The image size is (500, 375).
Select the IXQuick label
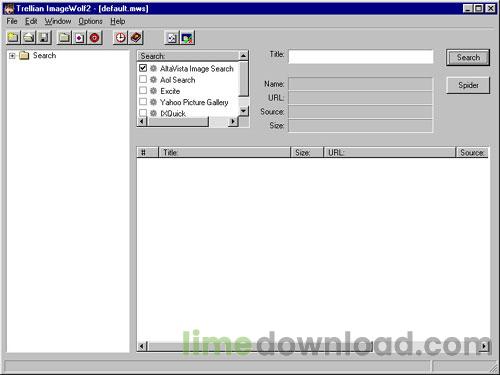(173, 113)
